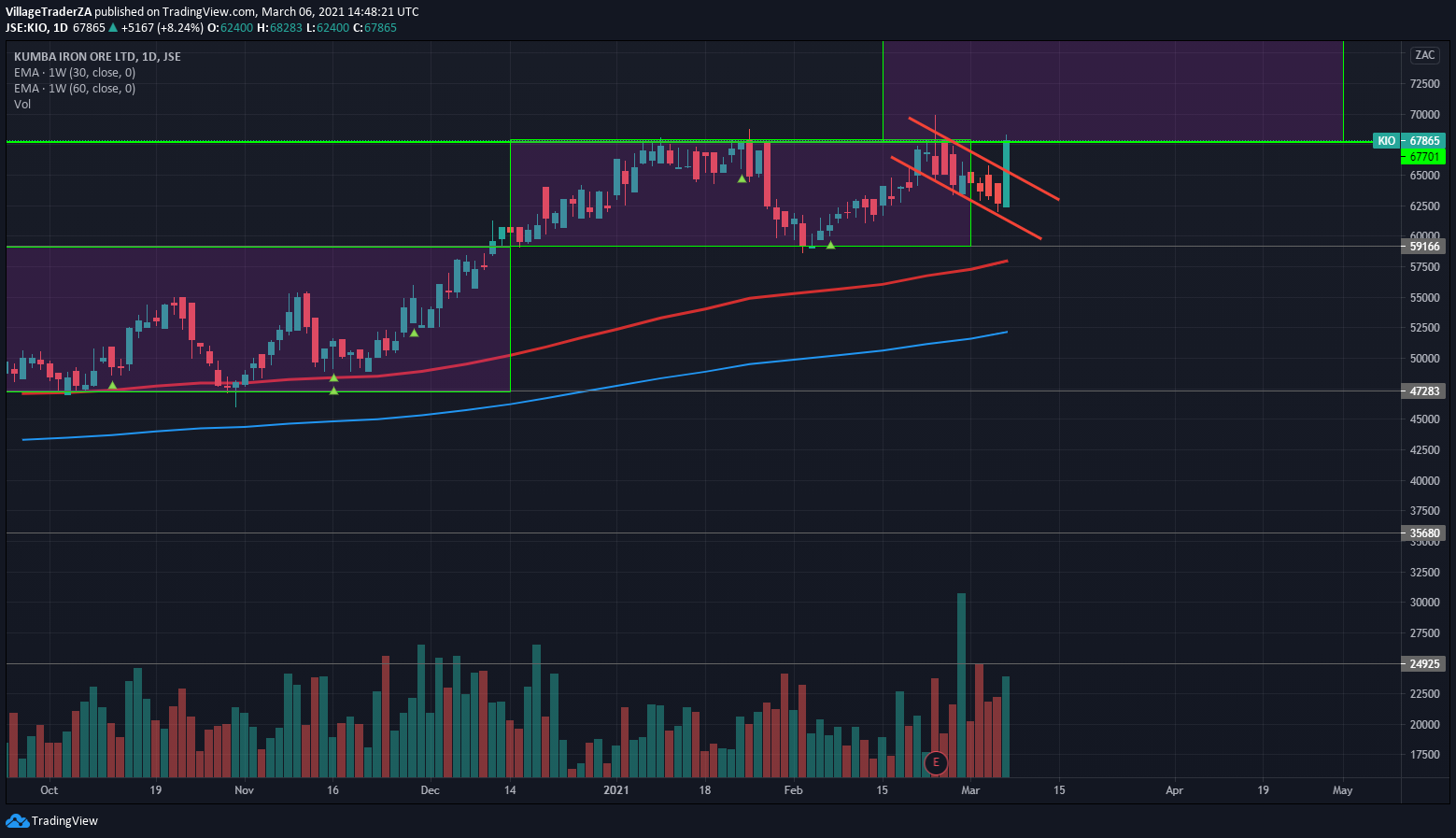This screenshot has width=1456, height=838.
Task: Toggle the EMA 60 indicator legend
Action: (75, 89)
